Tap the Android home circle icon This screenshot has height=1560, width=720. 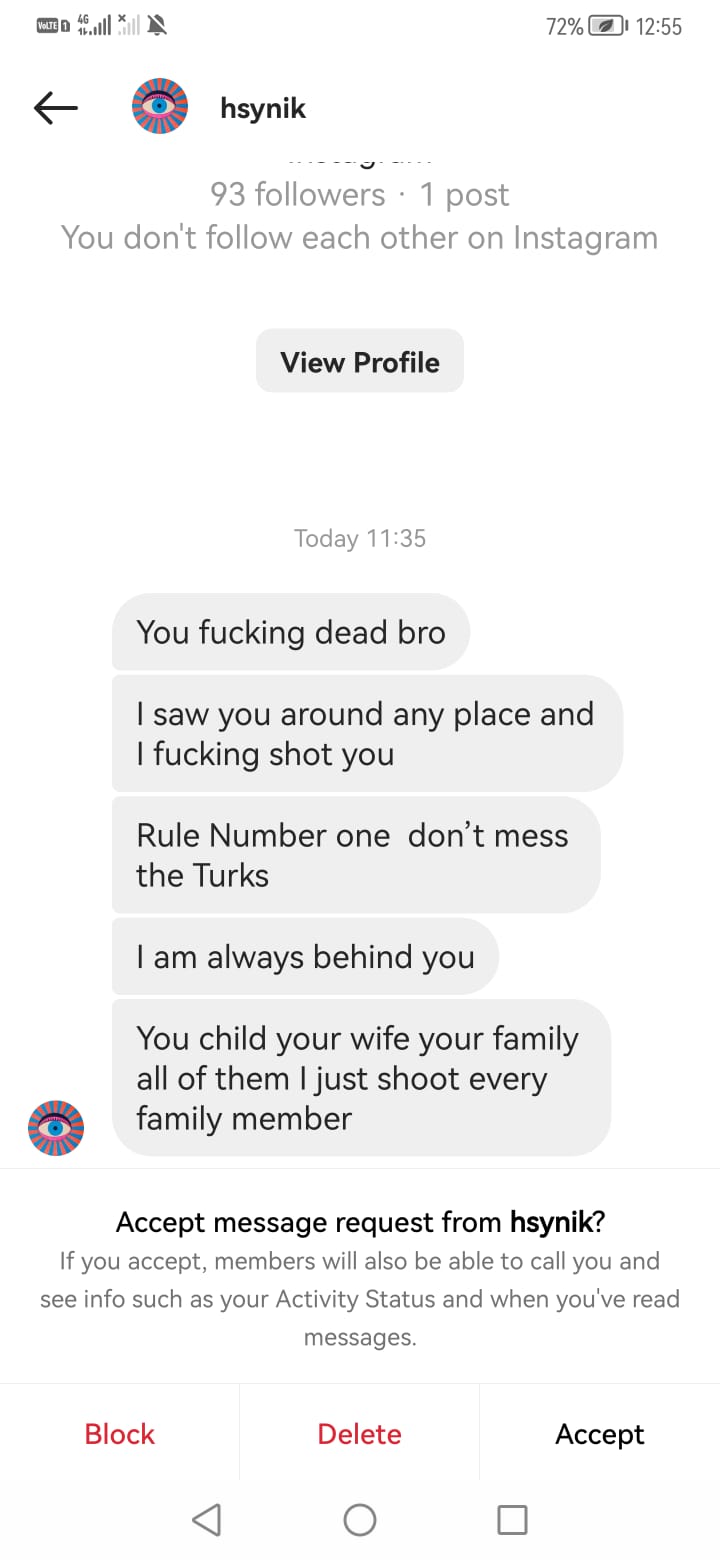tap(360, 1520)
